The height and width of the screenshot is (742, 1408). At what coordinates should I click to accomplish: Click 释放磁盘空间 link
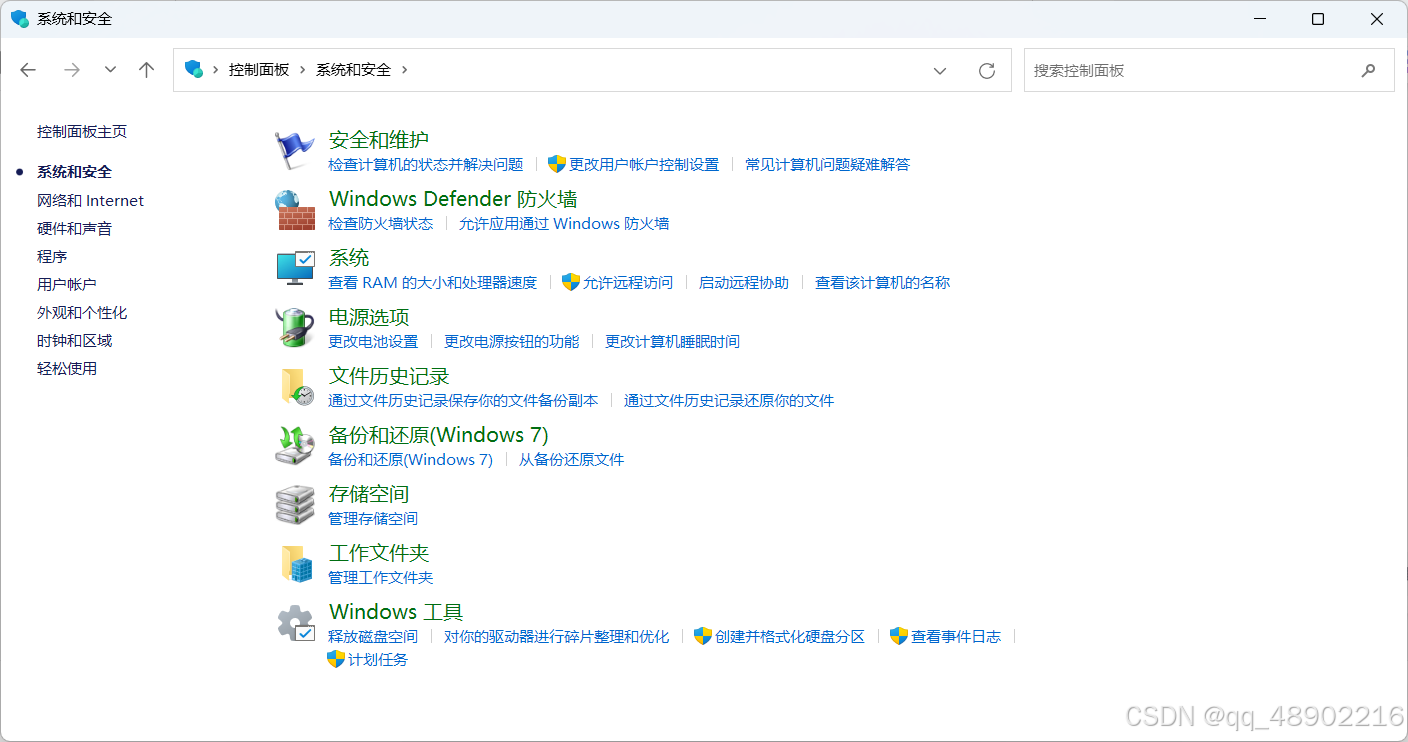tap(373, 636)
